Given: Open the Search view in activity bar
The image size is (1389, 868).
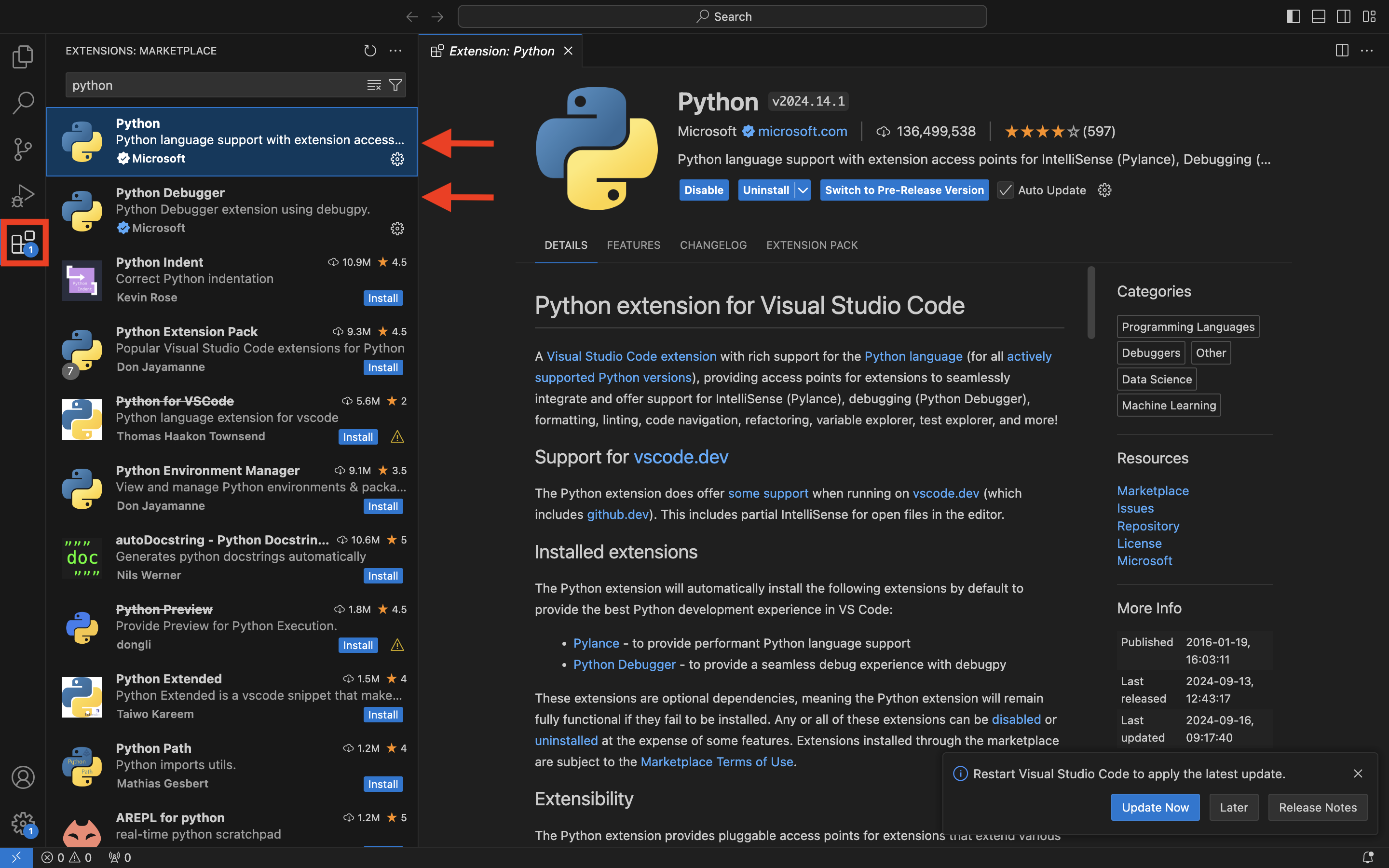Looking at the screenshot, I should coord(23,103).
